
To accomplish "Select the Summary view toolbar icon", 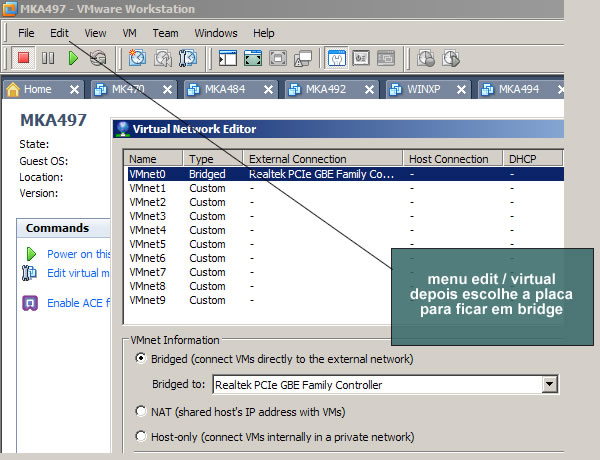I will 336,58.
